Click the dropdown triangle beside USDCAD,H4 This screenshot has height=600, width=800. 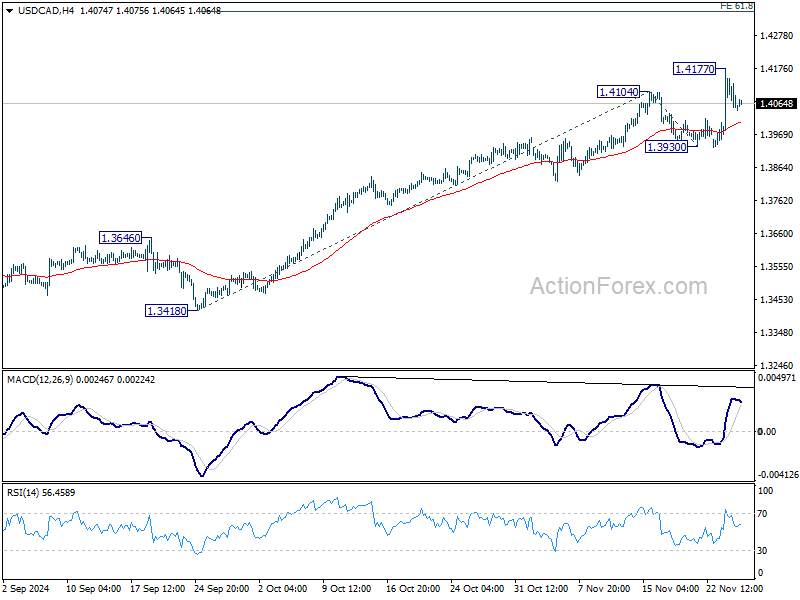pos(10,11)
